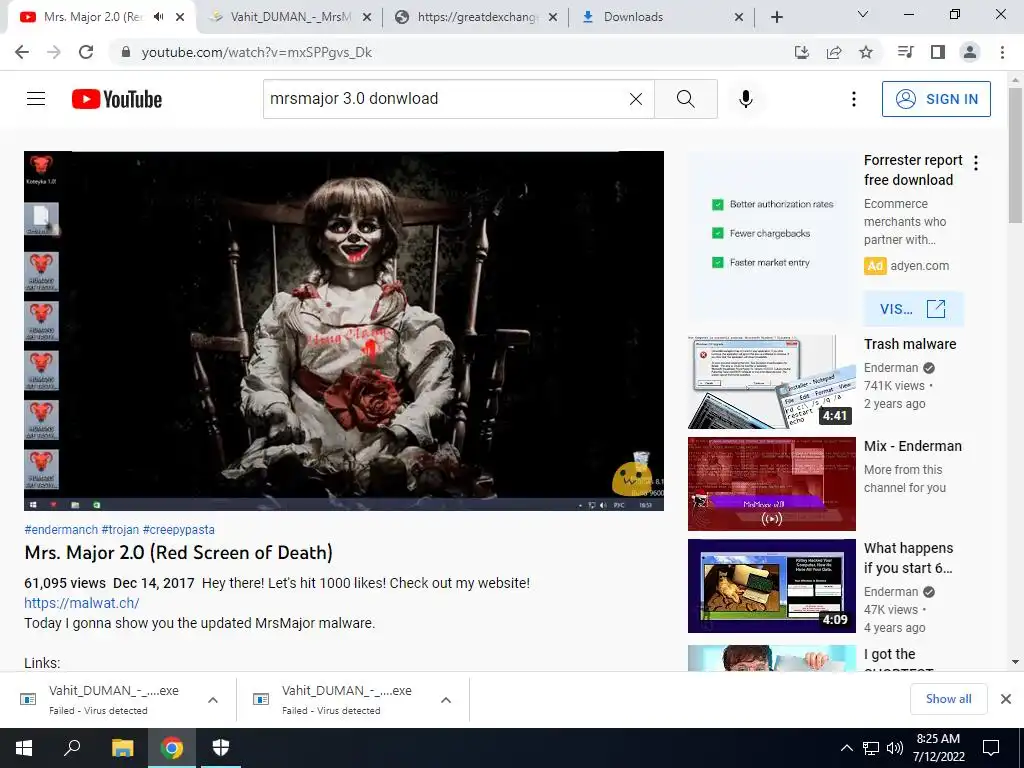Start voice search with the microphone
The image size is (1024, 768).
746,99
